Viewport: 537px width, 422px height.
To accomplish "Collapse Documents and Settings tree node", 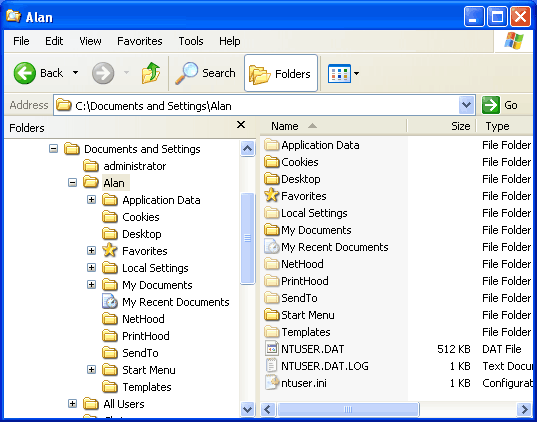I will coord(53,149).
